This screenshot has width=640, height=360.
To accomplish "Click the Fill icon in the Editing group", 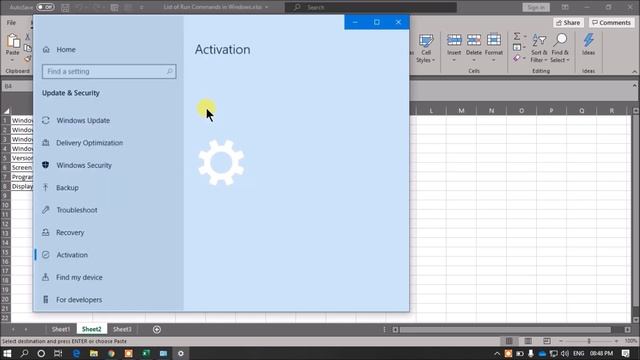I will click(x=517, y=47).
